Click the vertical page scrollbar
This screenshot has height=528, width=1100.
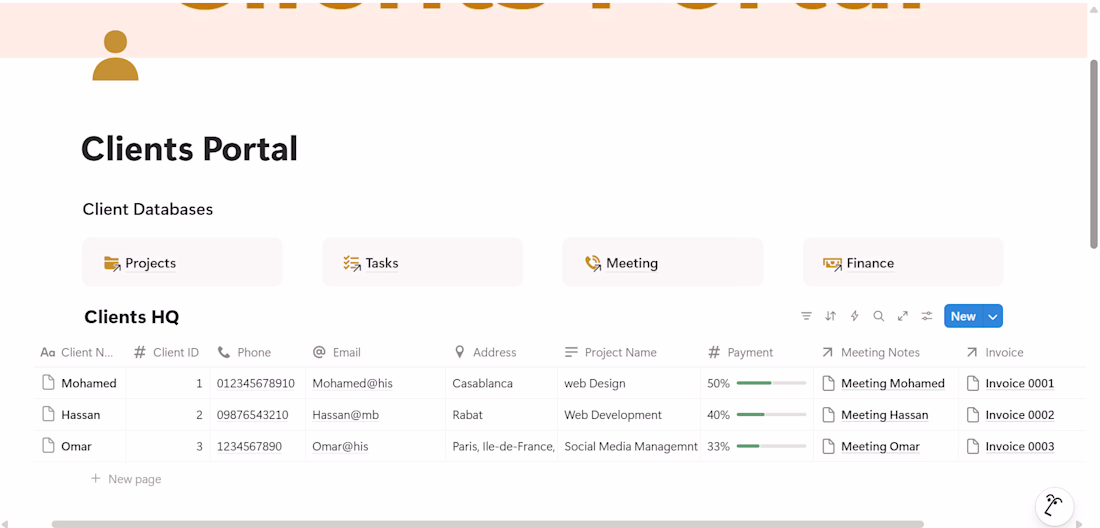pyautogui.click(x=1093, y=154)
